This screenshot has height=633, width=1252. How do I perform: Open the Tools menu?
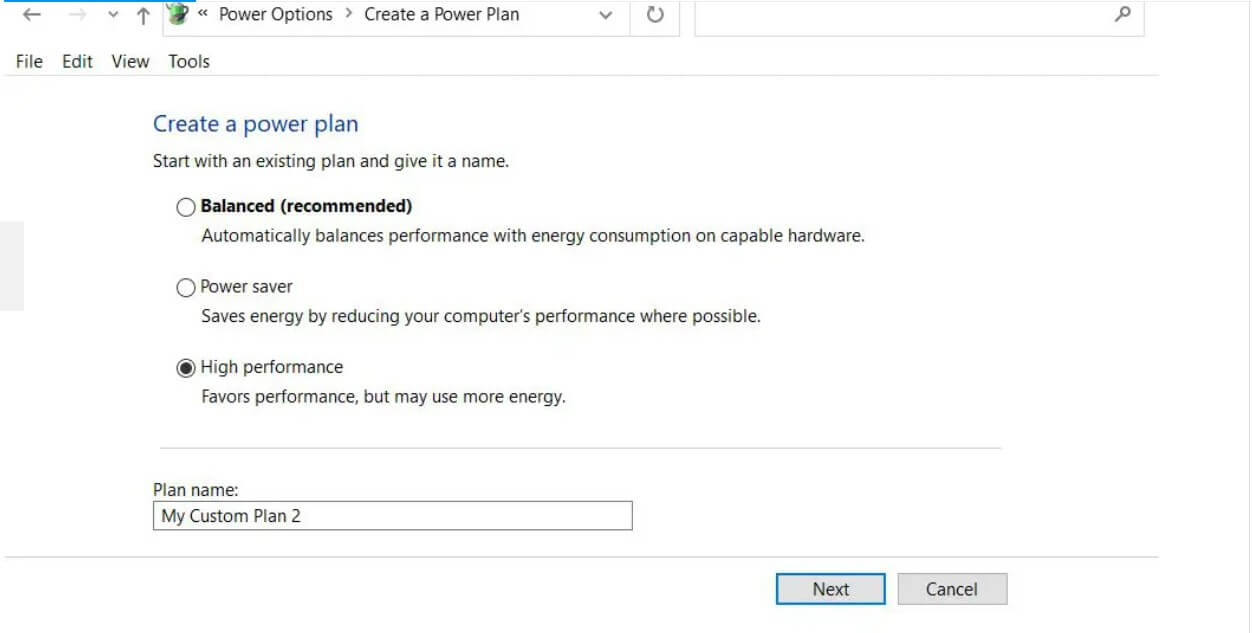(189, 61)
